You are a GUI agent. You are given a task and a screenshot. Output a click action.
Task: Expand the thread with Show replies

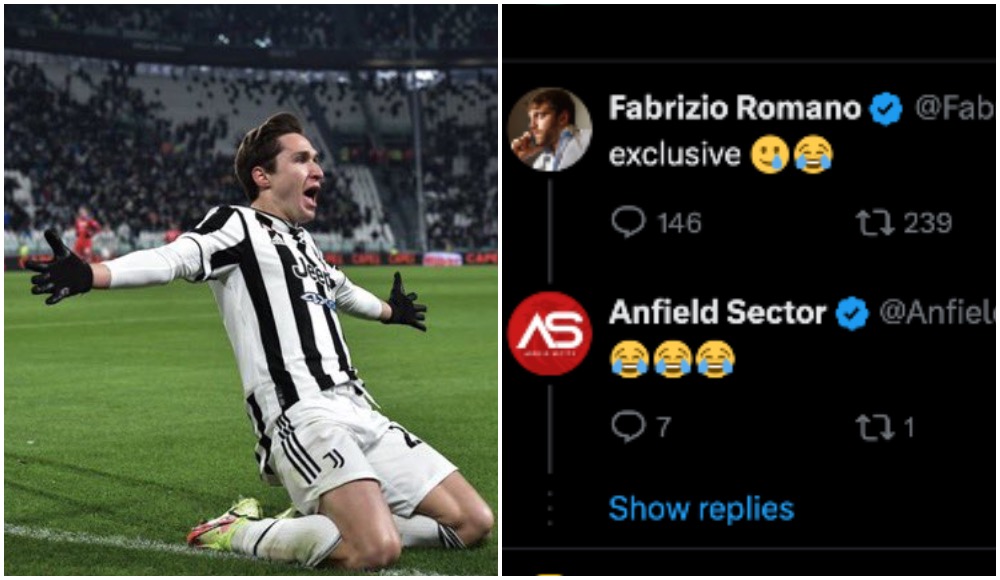click(x=702, y=509)
